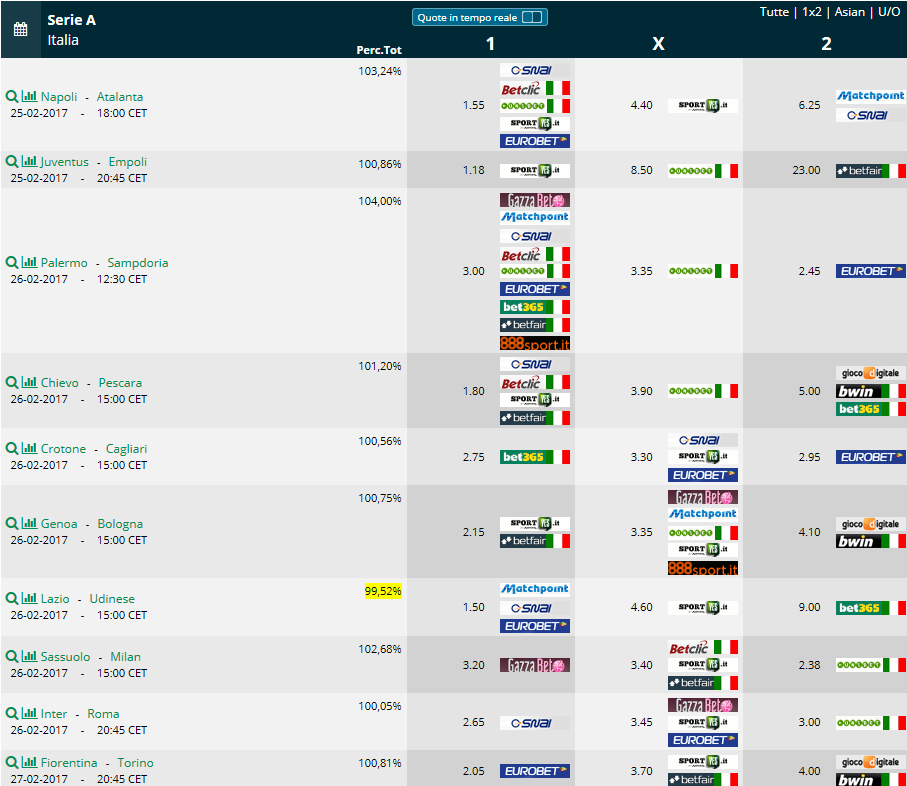The width and height of the screenshot is (907, 786).
Task: Click the 4.40 draw odds for Napoli - Atalanta
Action: pos(641,105)
